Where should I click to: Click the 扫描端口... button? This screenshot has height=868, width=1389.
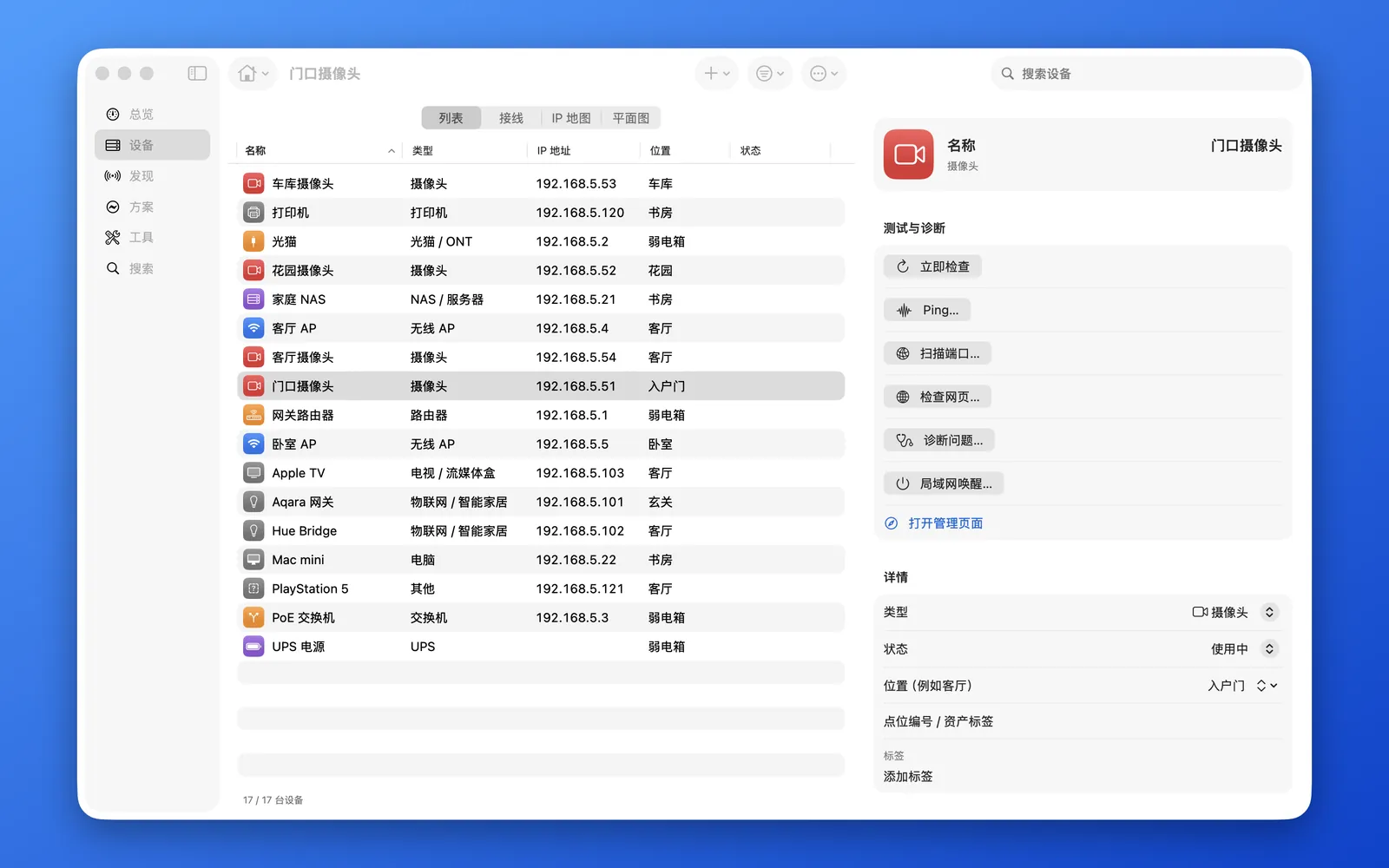[x=938, y=353]
